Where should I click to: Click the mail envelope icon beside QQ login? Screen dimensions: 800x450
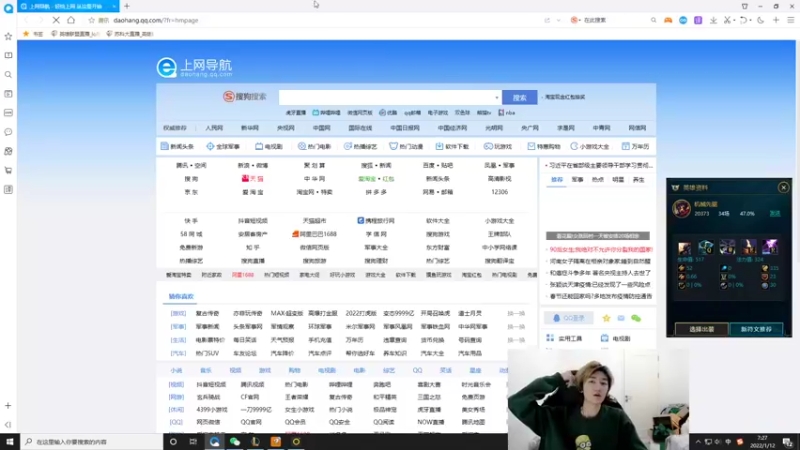pos(621,318)
